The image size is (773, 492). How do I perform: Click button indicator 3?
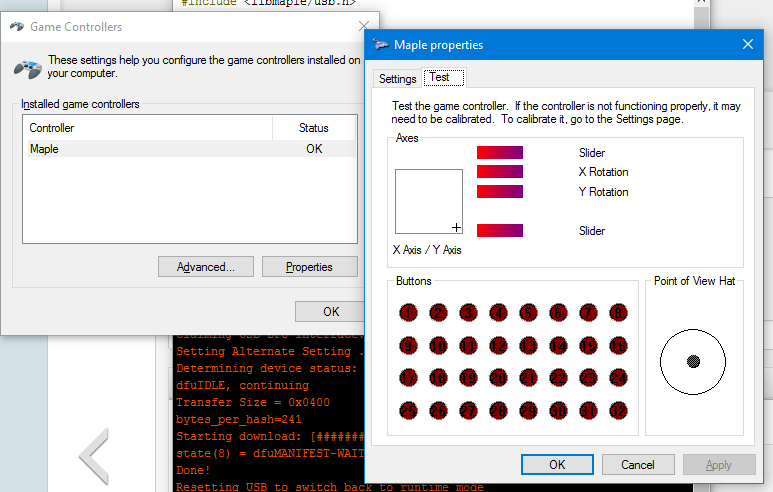pos(468,313)
